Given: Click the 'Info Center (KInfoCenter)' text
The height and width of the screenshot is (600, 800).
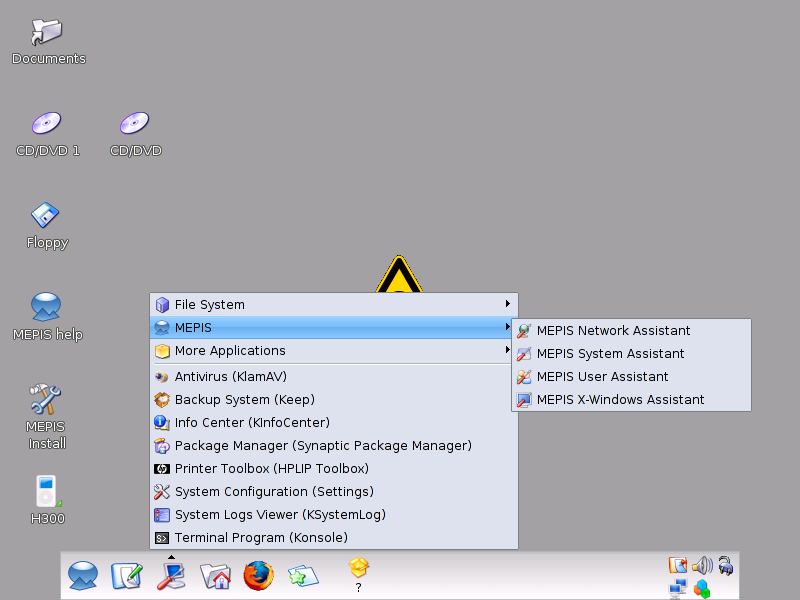Looking at the screenshot, I should pyautogui.click(x=252, y=422).
